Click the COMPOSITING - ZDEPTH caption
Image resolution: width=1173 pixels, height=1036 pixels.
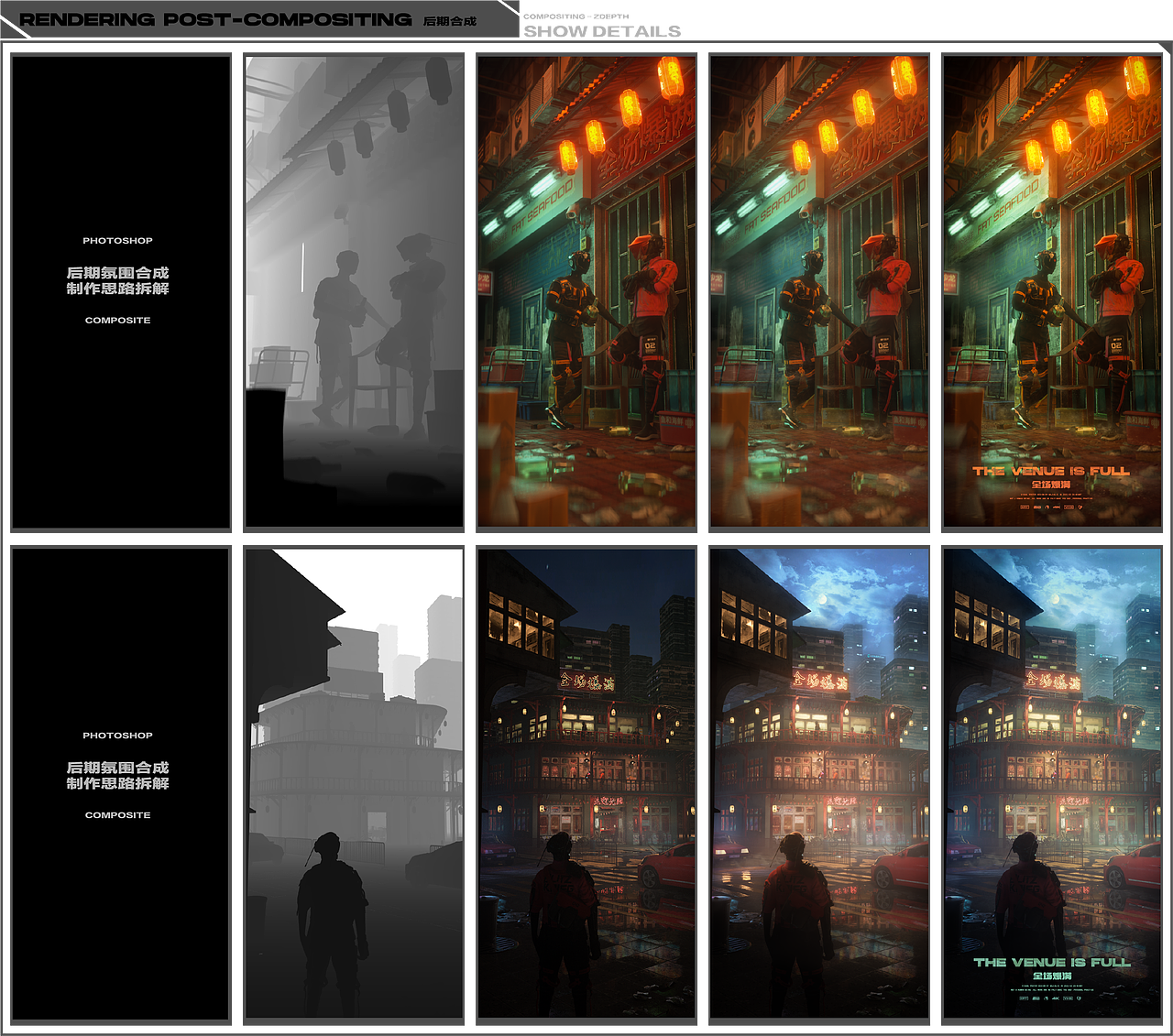tap(576, 16)
